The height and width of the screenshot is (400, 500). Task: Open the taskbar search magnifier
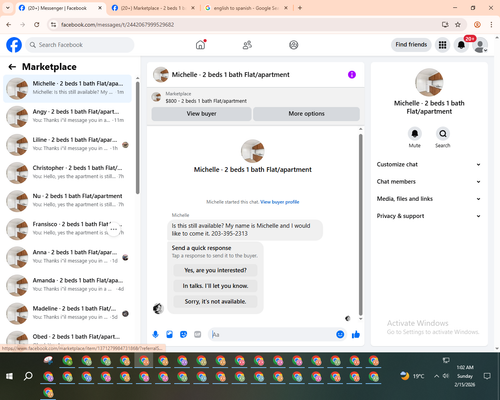tap(28, 376)
